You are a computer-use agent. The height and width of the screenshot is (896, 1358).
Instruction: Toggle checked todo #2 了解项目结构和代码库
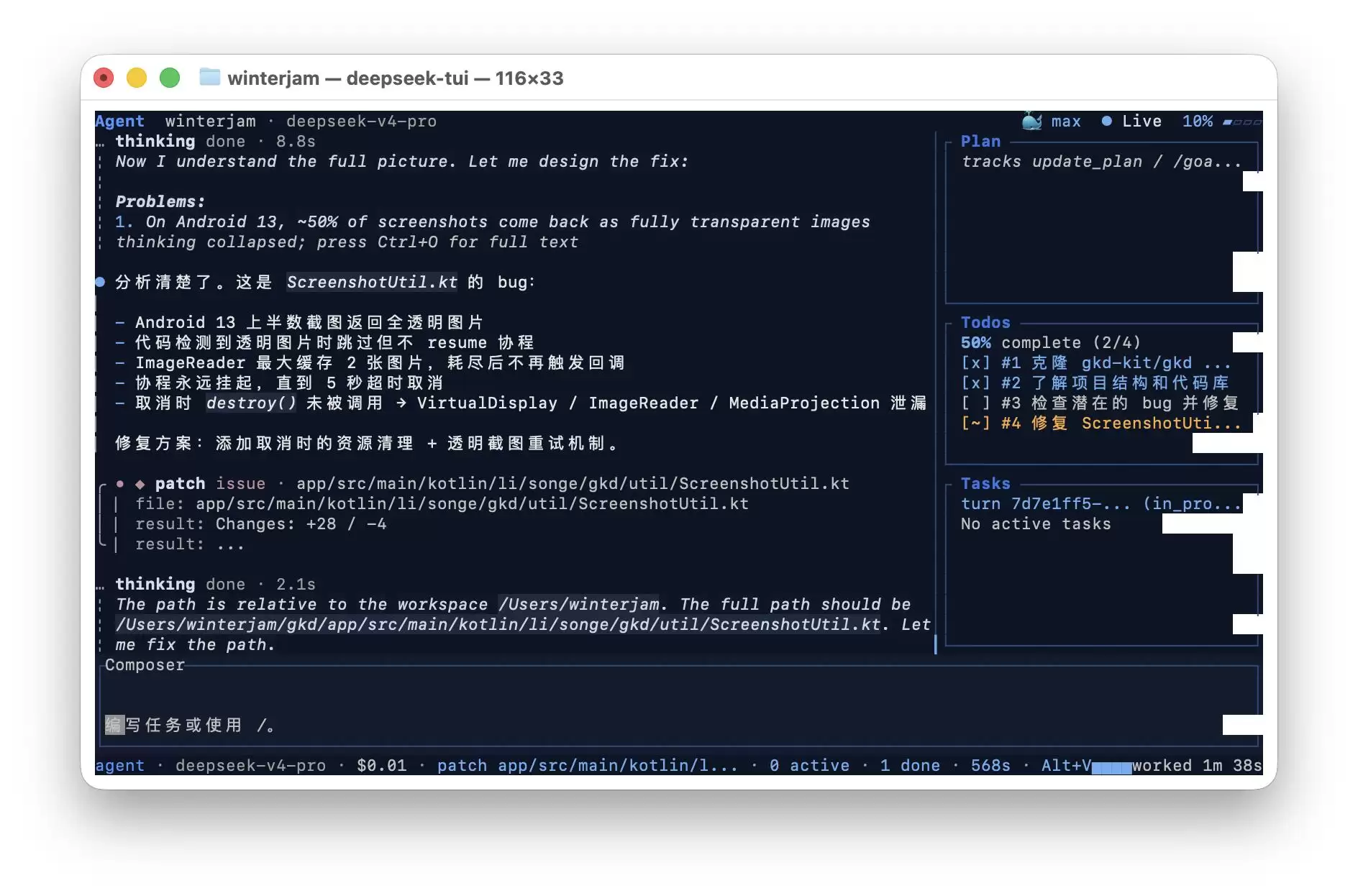[1095, 383]
